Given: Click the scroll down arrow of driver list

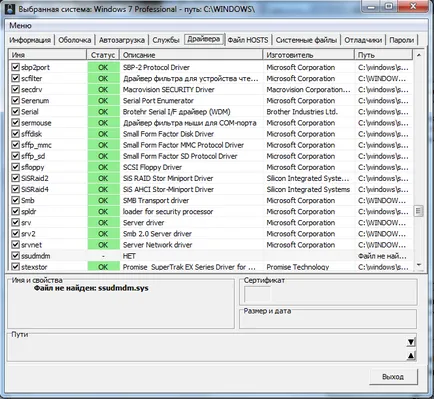Looking at the screenshot, I should click(x=419, y=265).
